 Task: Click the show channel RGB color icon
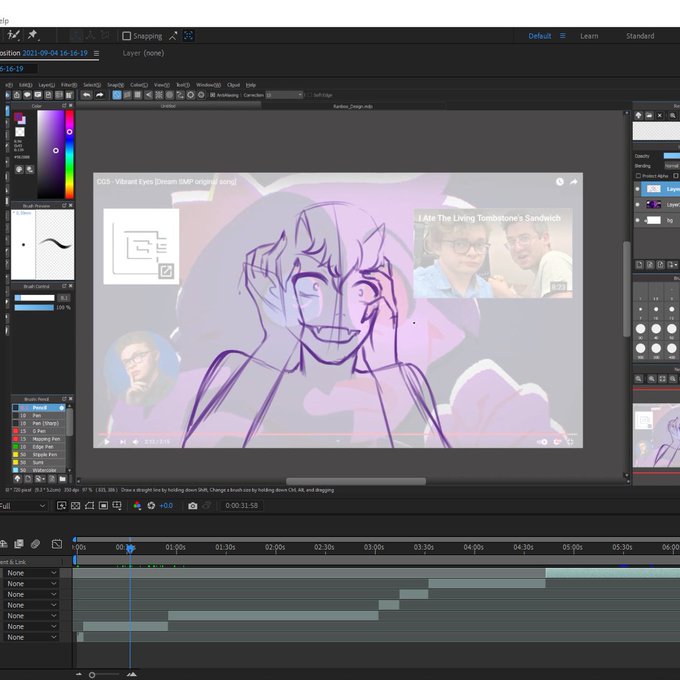coord(137,506)
